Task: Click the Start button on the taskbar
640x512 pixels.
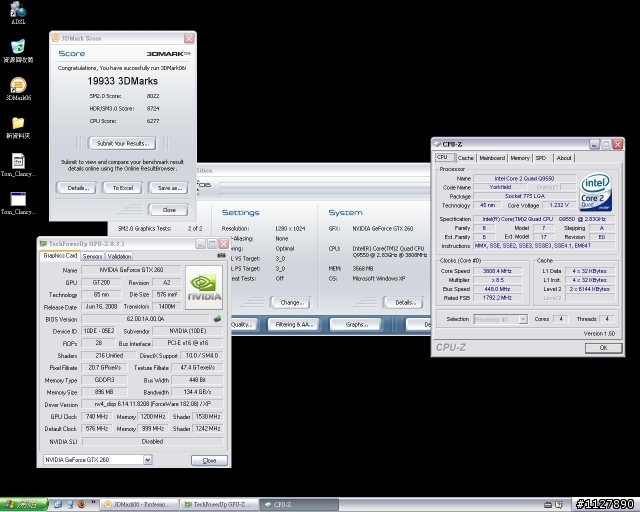Action: tap(24, 504)
